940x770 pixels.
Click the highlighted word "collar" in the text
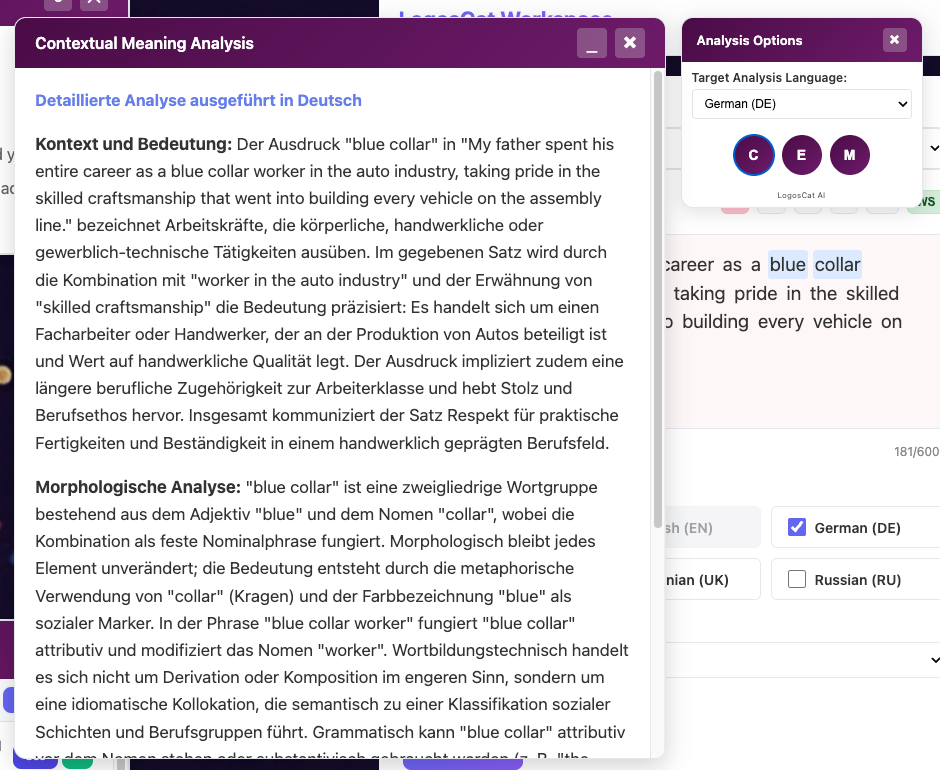click(x=837, y=265)
